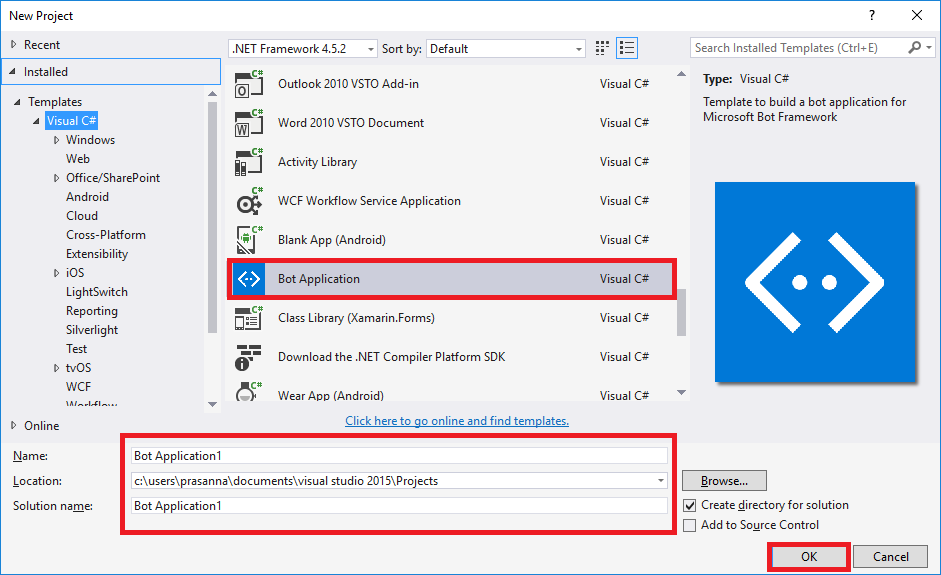Viewport: 941px width, 575px height.
Task: Select the Office/SharePoint category label
Action: pyautogui.click(x=113, y=178)
